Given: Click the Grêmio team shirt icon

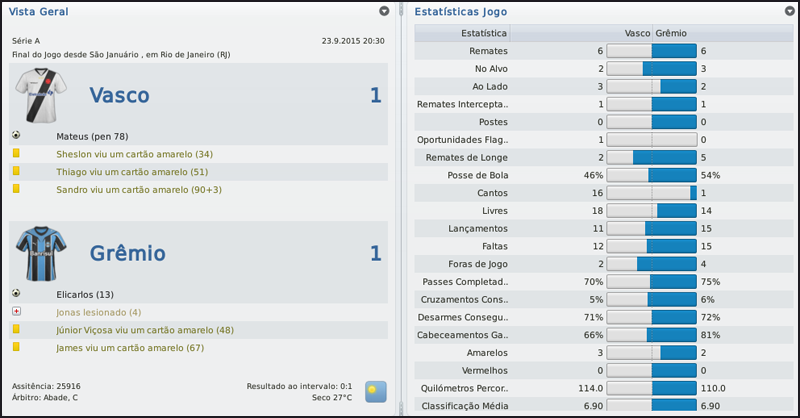Looking at the screenshot, I should tap(39, 253).
